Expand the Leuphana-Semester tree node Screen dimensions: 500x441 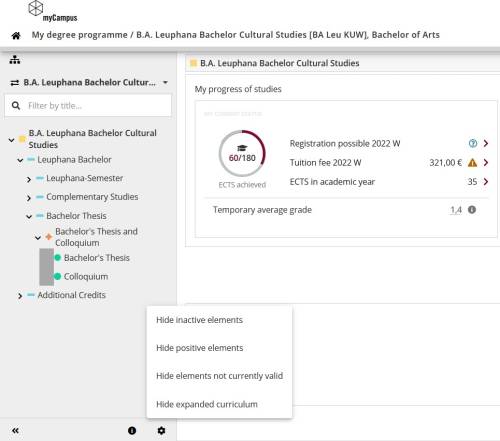(29, 179)
